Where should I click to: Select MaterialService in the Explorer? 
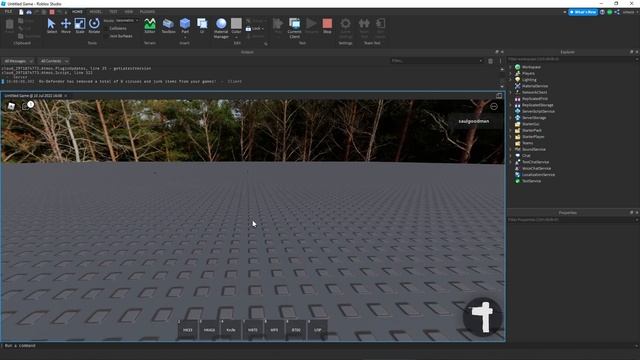(x=535, y=86)
